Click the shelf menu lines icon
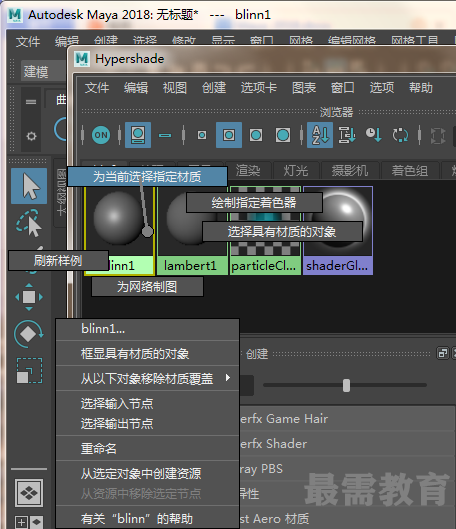Screen dimensions: 456x529 pos(31,102)
